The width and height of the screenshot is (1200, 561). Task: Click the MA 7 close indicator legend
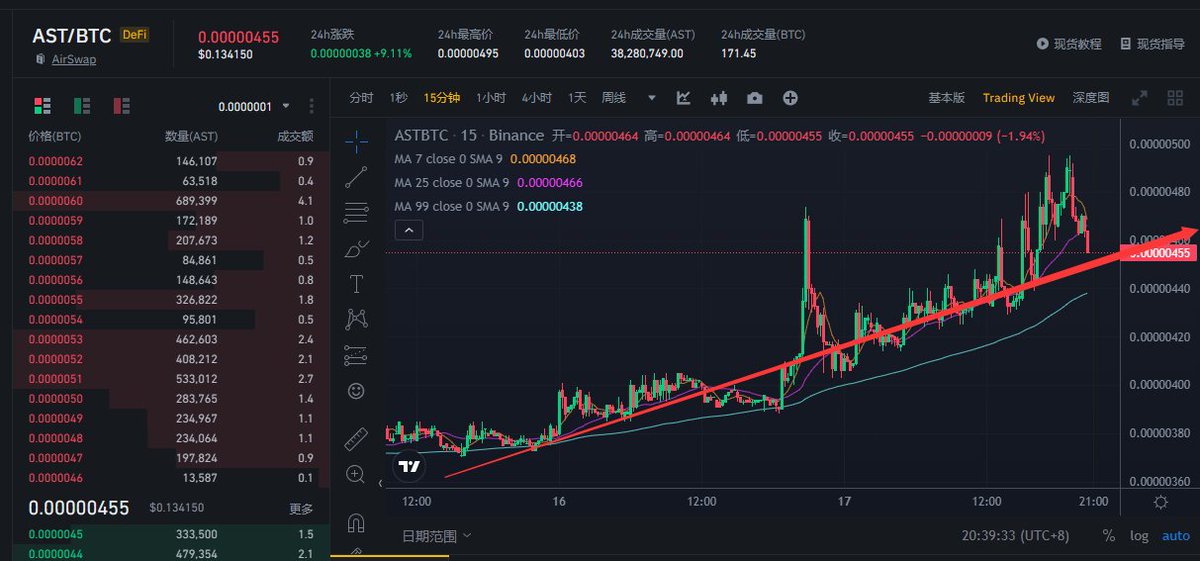485,158
